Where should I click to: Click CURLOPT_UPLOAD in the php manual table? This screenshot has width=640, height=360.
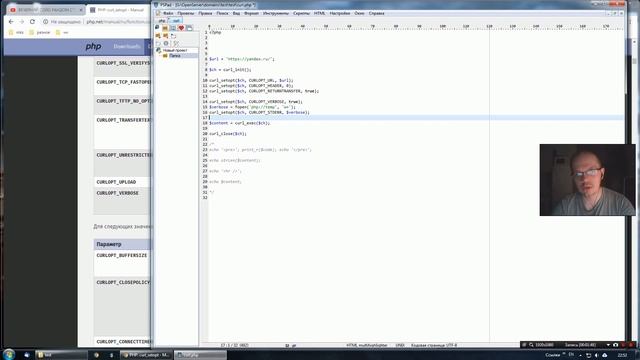116,182
